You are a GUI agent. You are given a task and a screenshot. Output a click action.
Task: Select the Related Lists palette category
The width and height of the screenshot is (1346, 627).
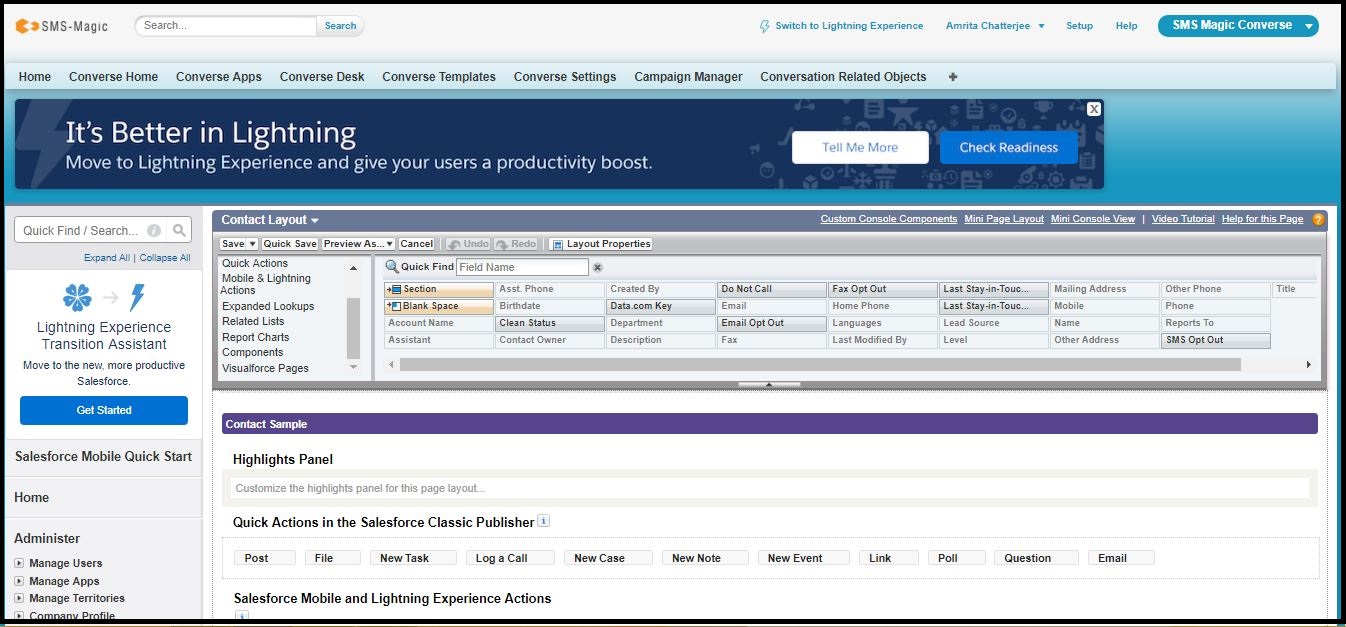pyautogui.click(x=253, y=322)
